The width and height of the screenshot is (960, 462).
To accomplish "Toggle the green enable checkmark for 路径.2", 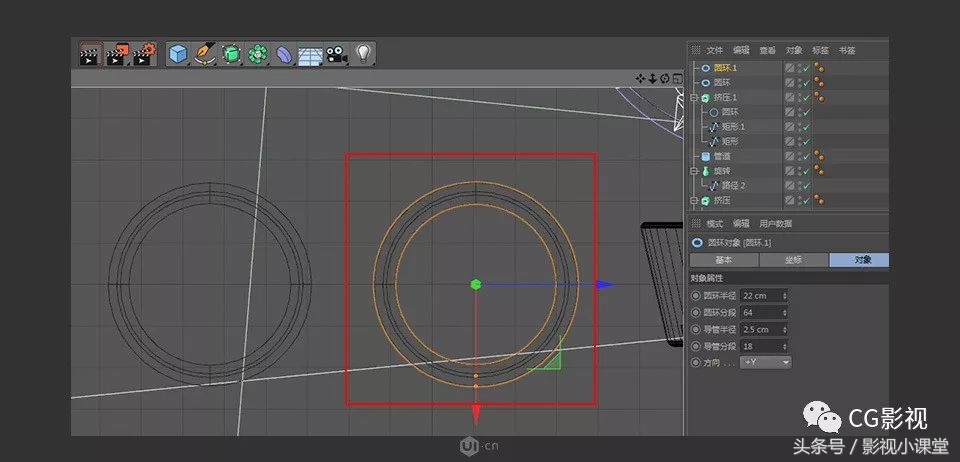I will click(806, 186).
